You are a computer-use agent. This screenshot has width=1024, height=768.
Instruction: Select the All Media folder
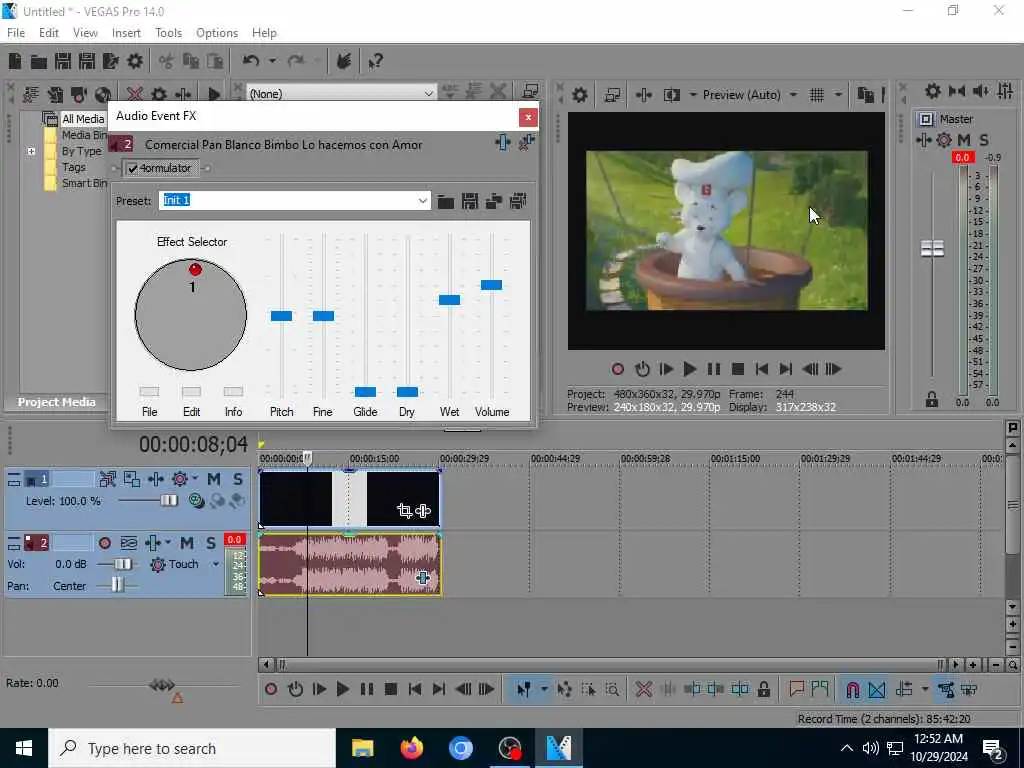click(x=82, y=119)
